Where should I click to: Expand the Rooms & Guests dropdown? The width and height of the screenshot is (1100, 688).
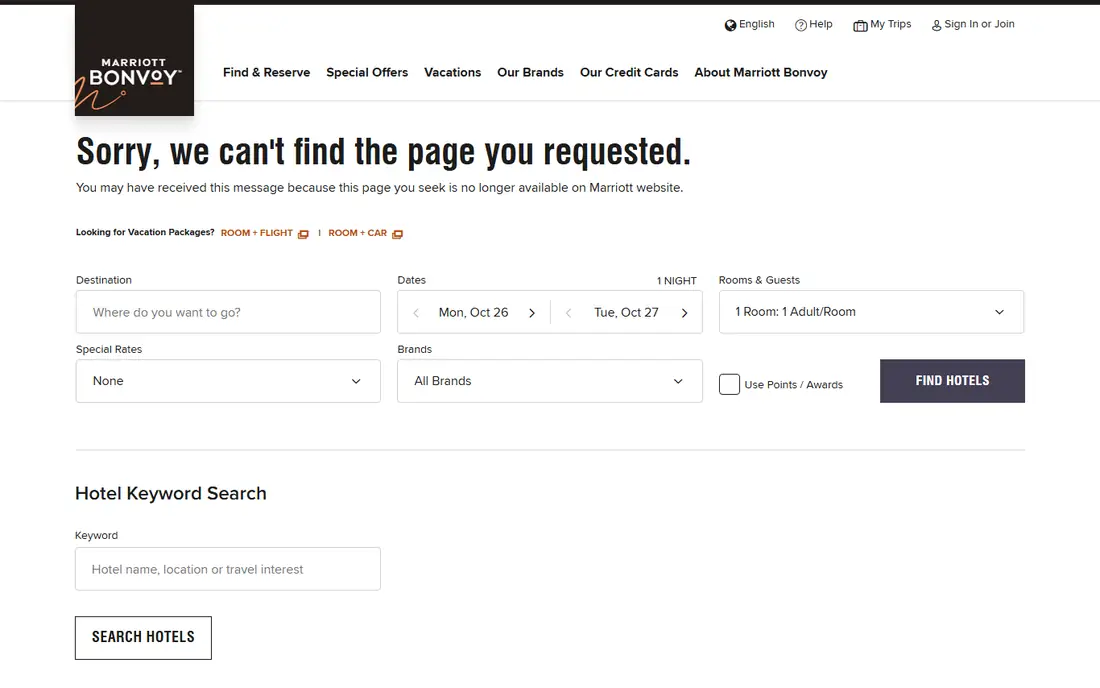click(871, 312)
